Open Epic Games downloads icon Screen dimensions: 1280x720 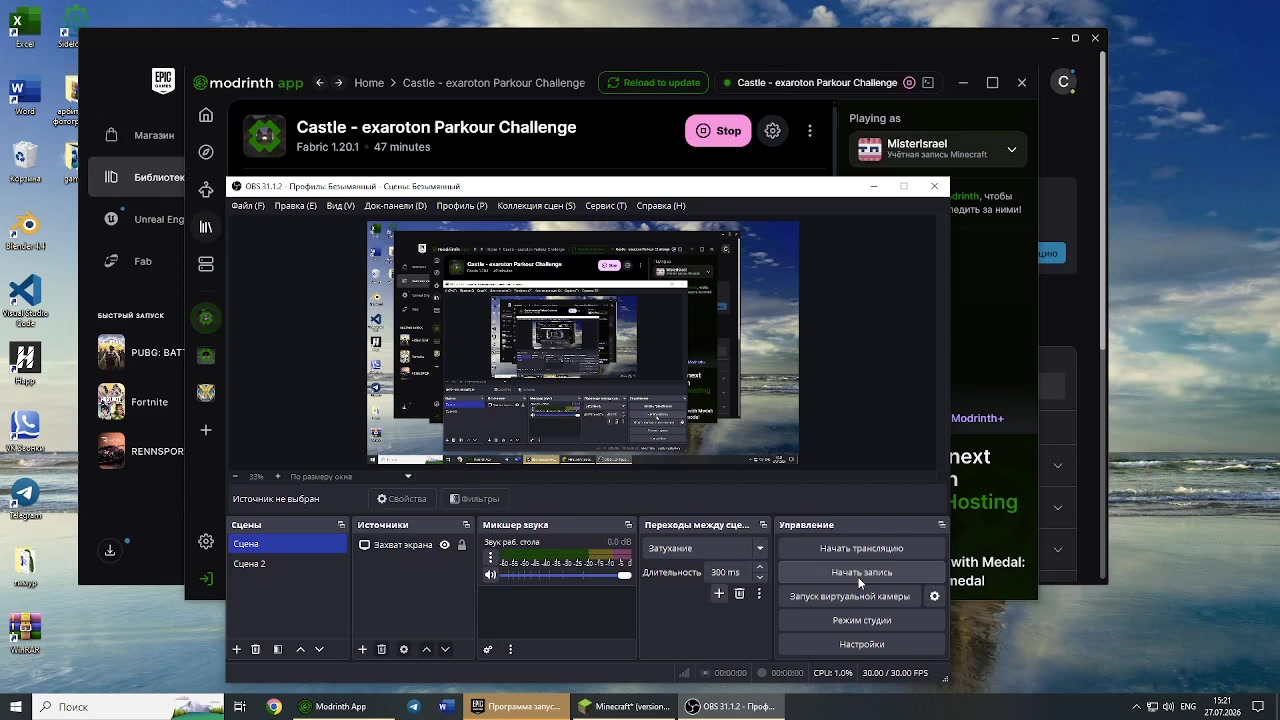click(x=110, y=551)
